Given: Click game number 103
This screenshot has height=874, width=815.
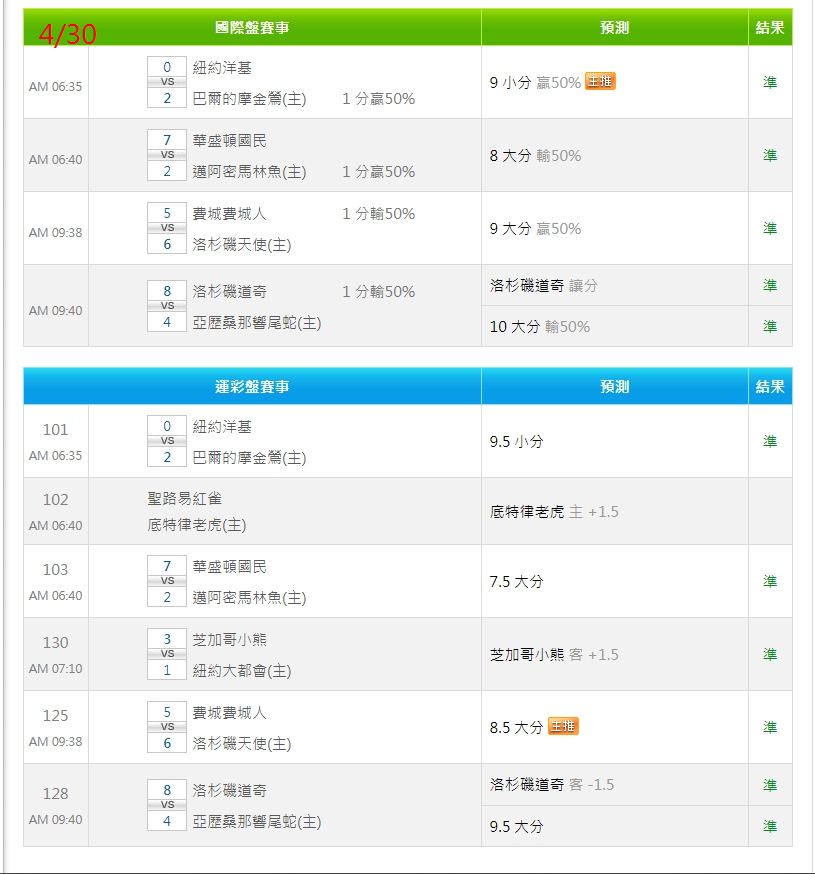Looking at the screenshot, I should [x=55, y=570].
